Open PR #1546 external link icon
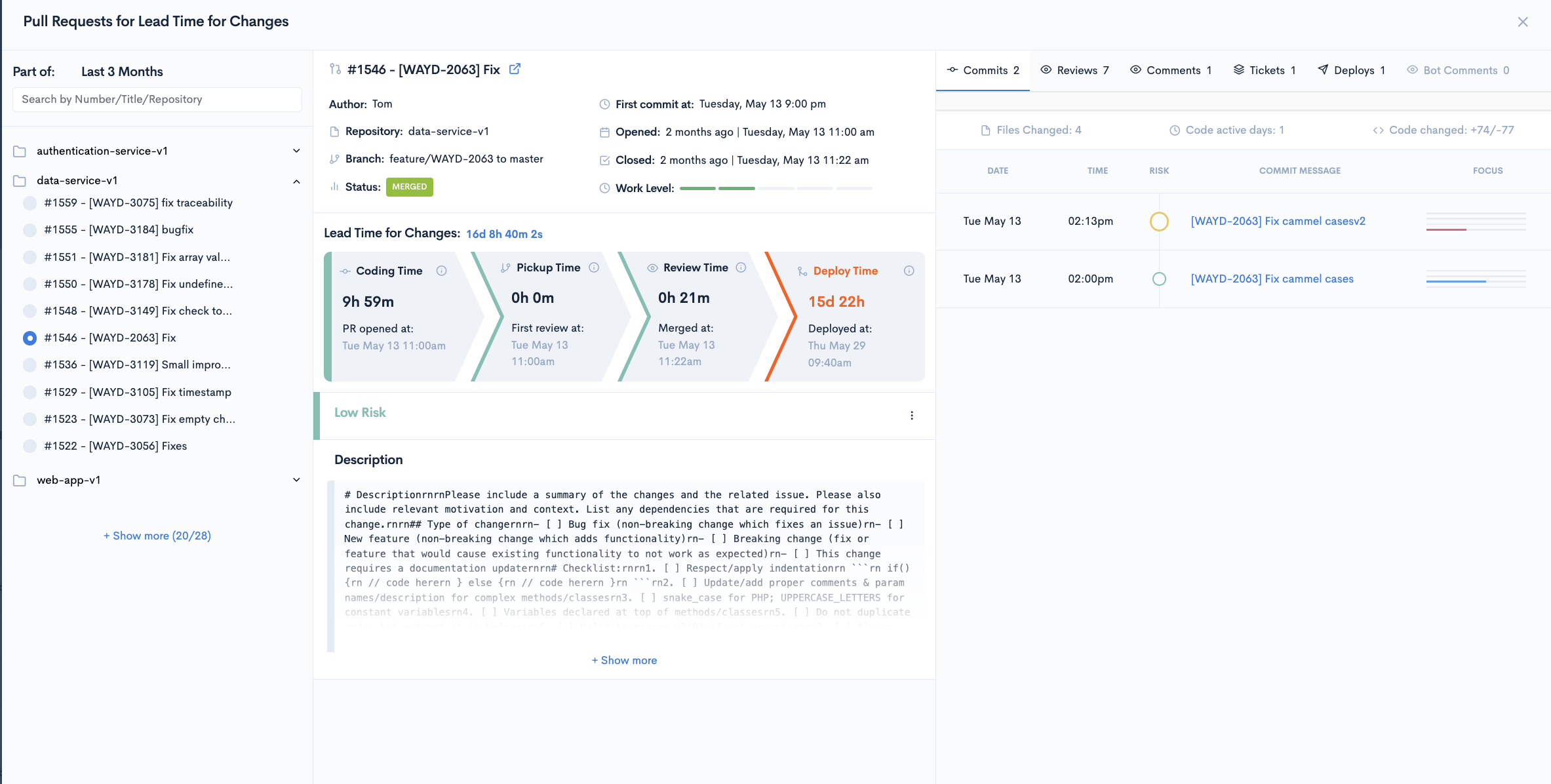 pyautogui.click(x=515, y=69)
